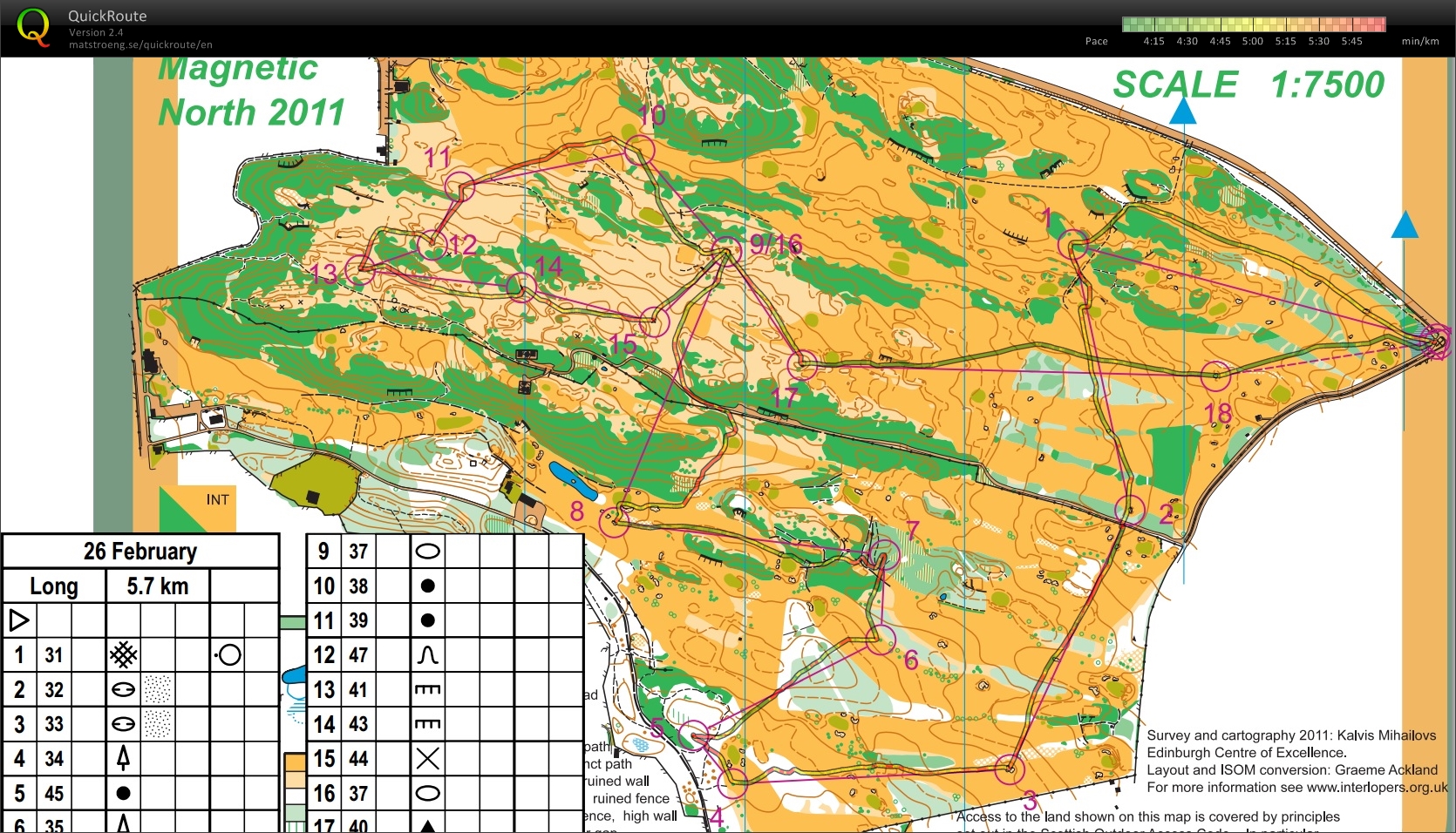Click the re-entrant symbol in control 12 row

coord(427,654)
